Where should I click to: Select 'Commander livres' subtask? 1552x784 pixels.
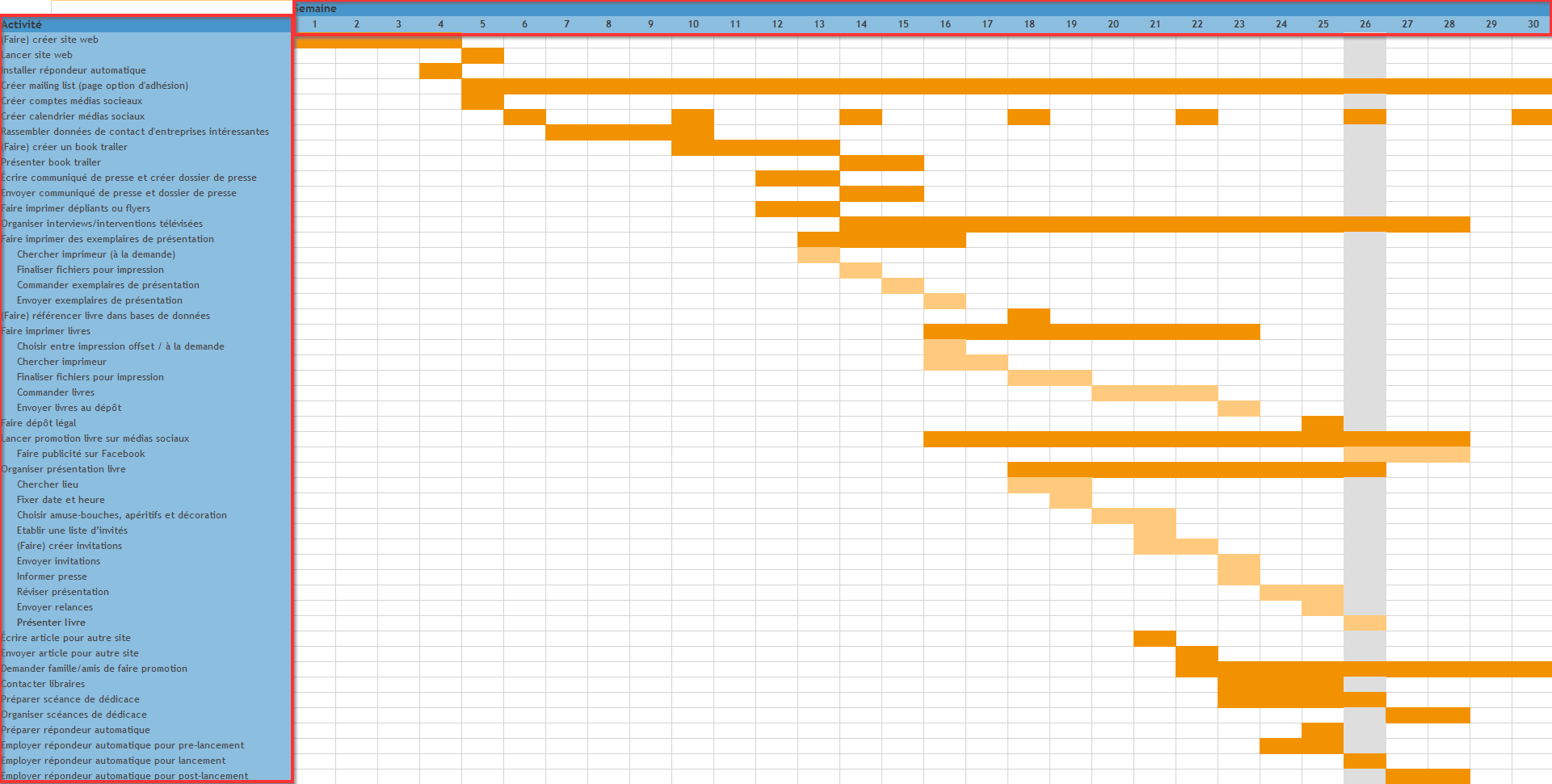click(x=146, y=392)
